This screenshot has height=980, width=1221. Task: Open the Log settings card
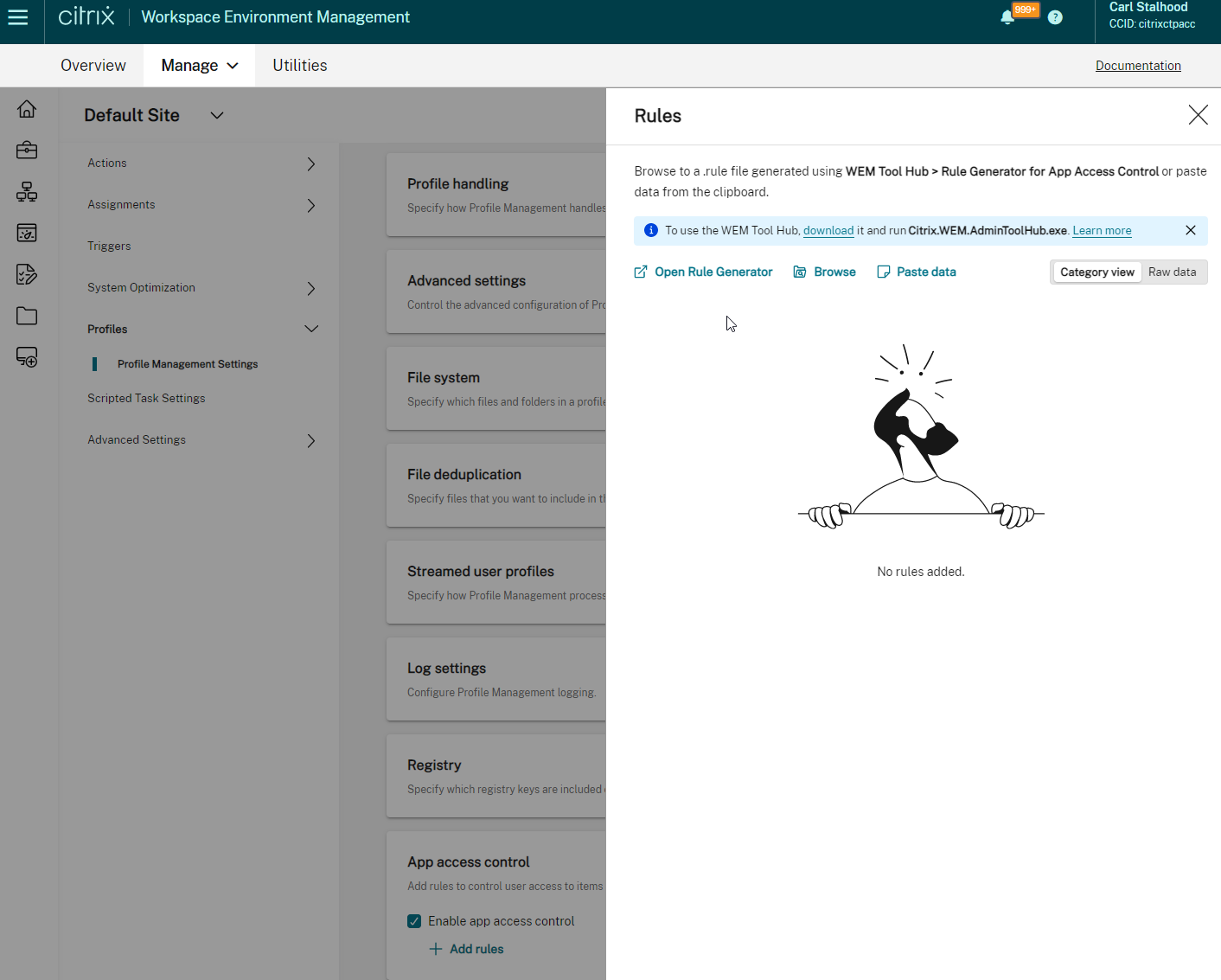click(496, 679)
